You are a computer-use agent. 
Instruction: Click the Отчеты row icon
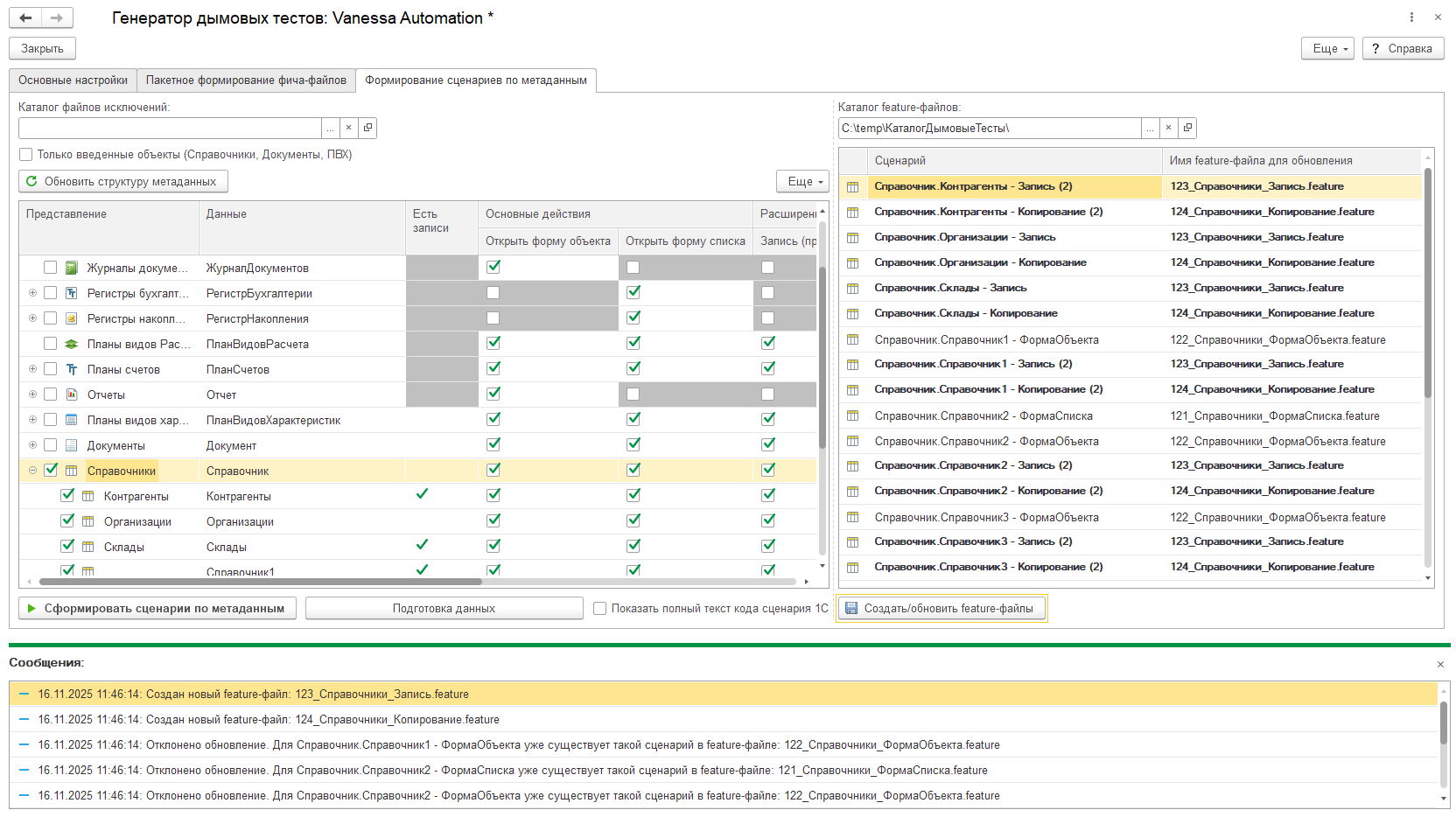point(72,395)
